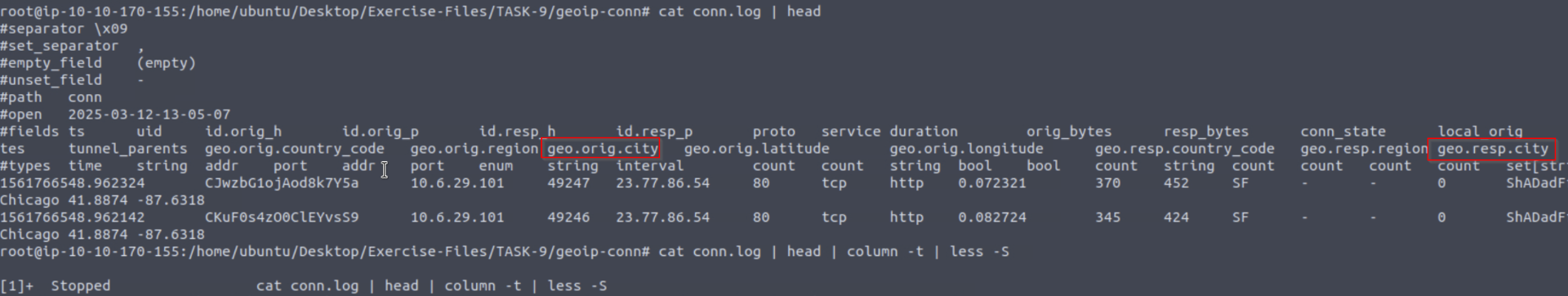Click the geo.orig.longitude field name
This screenshot has width=1568, height=296.
(x=966, y=149)
